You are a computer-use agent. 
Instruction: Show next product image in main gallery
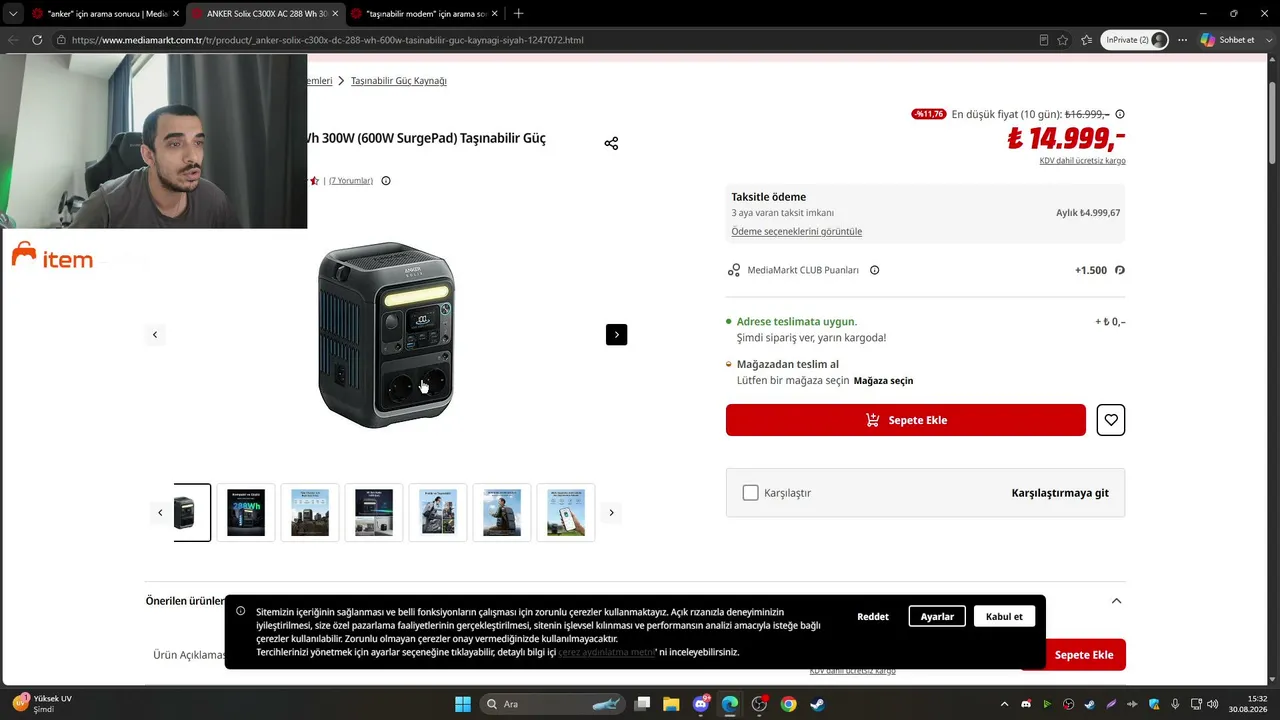(617, 334)
